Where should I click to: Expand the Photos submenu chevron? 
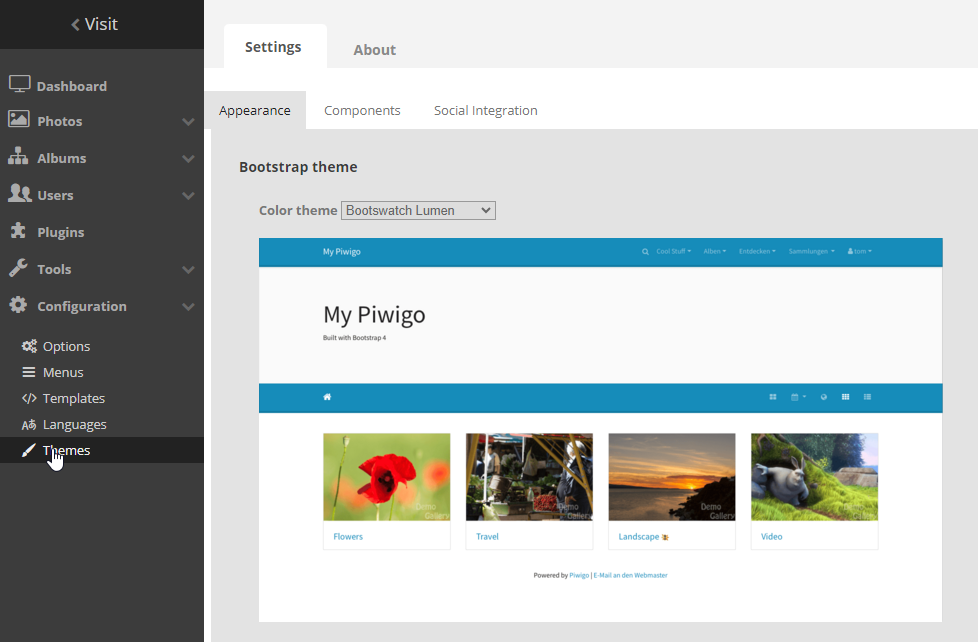tap(188, 122)
